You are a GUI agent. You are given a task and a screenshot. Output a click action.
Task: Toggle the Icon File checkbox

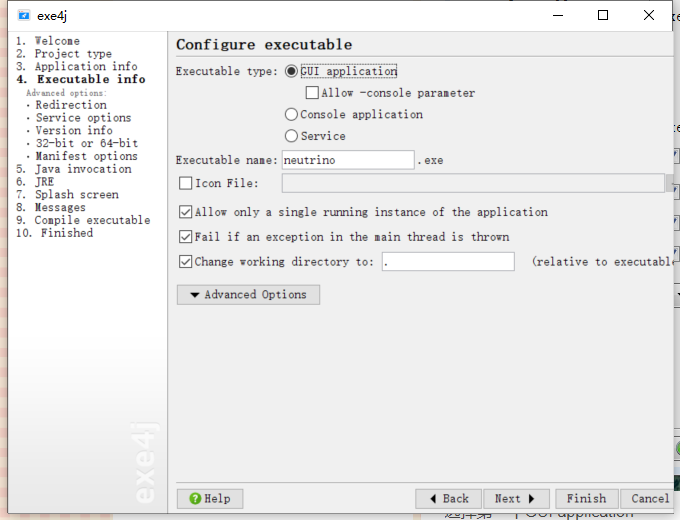(185, 183)
